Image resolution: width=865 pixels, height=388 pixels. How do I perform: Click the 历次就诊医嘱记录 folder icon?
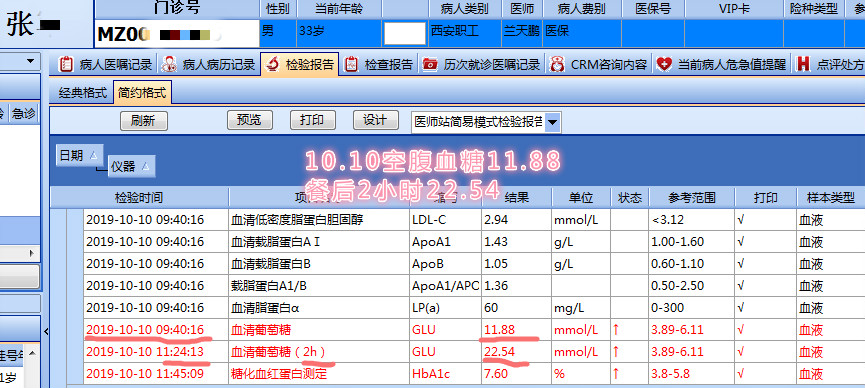click(x=430, y=65)
